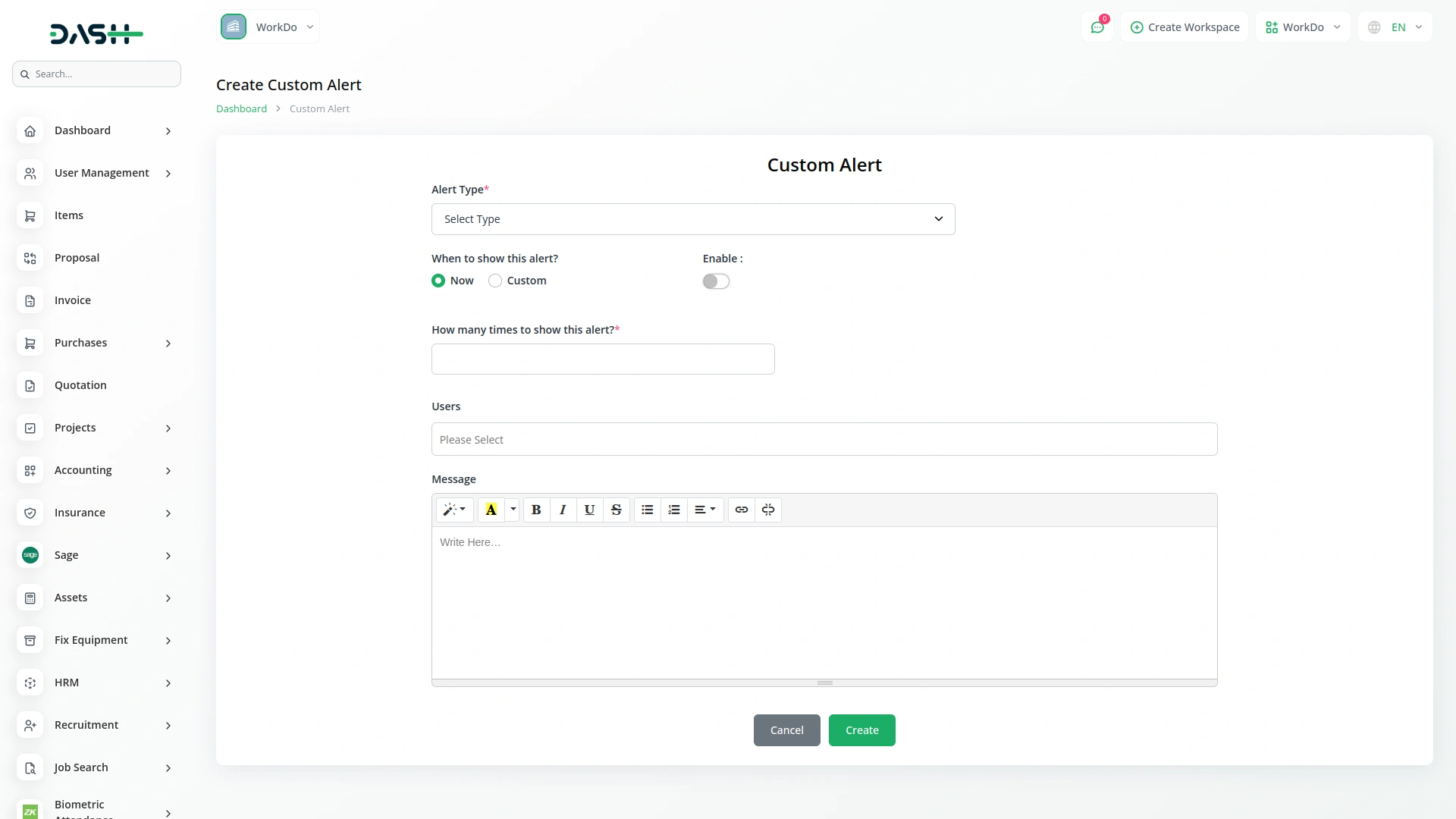Insert a link in the message editor
Screen dimensions: 1456x819
(741, 510)
